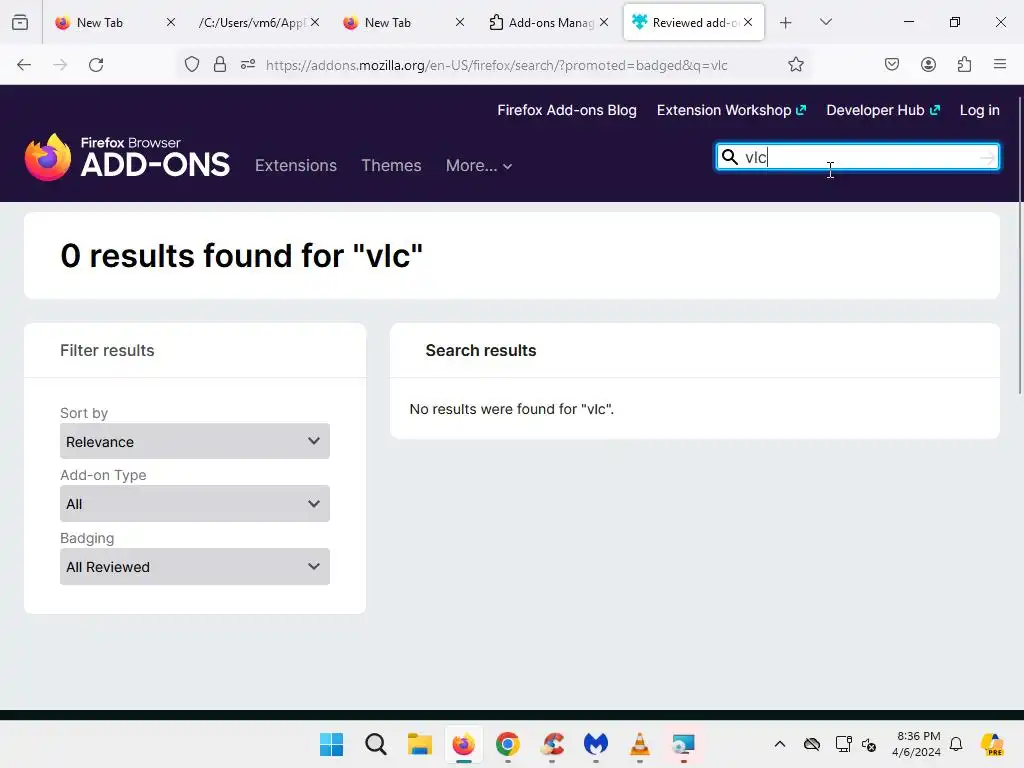Viewport: 1024px width, 768px height.
Task: Click Firefox icon in taskbar
Action: point(464,744)
